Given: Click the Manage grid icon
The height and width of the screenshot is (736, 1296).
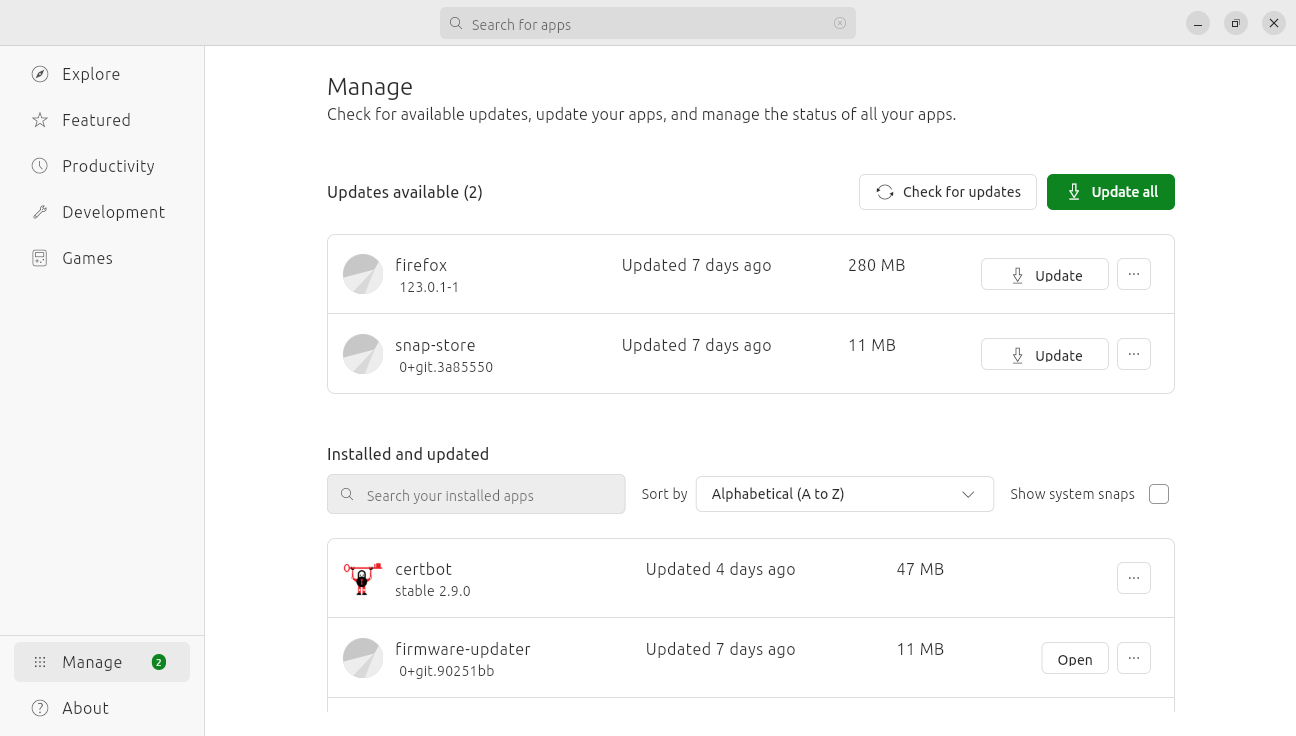Looking at the screenshot, I should (40, 662).
